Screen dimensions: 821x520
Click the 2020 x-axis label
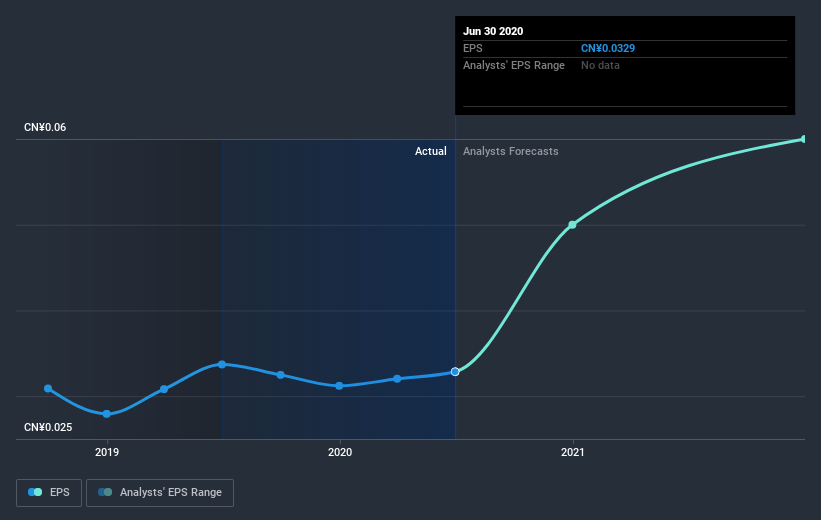tap(340, 452)
